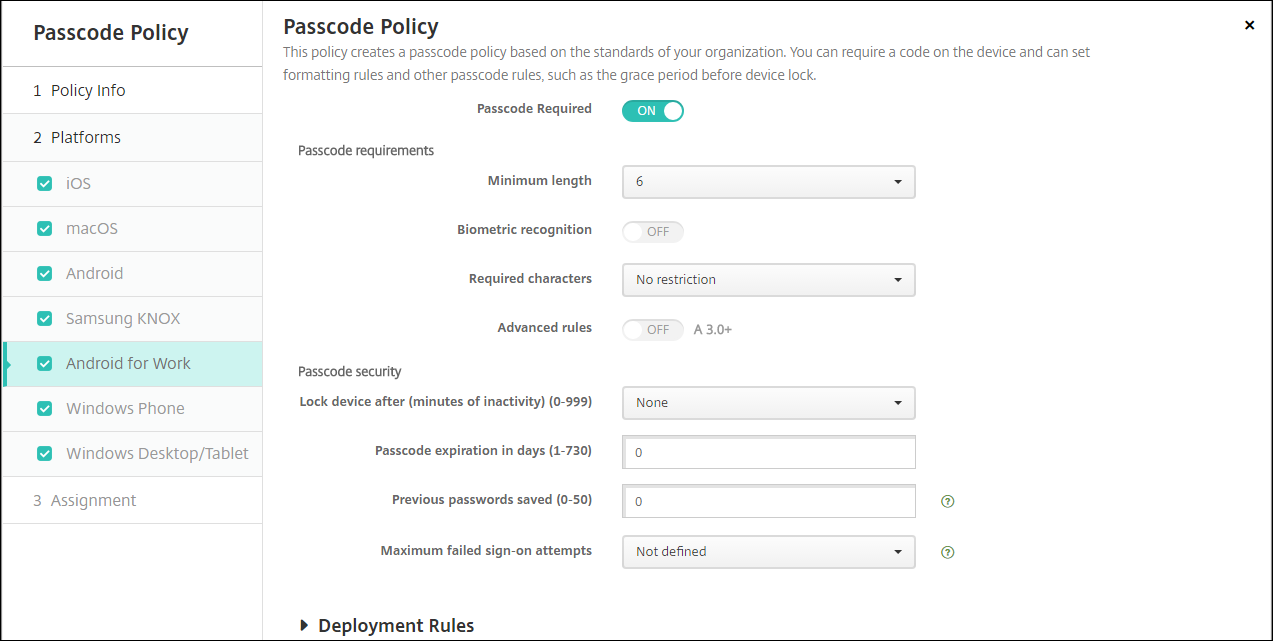The image size is (1273, 641).
Task: Toggle the Passcode Required switch
Action: [x=652, y=110]
